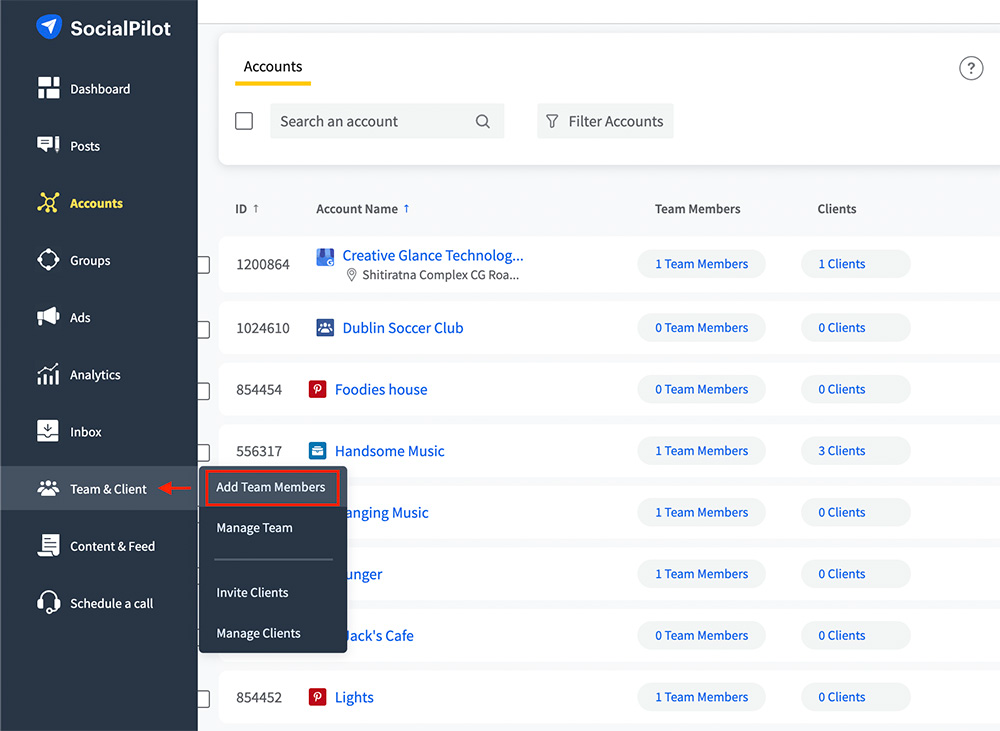Click the Clients column header

pyautogui.click(x=837, y=209)
